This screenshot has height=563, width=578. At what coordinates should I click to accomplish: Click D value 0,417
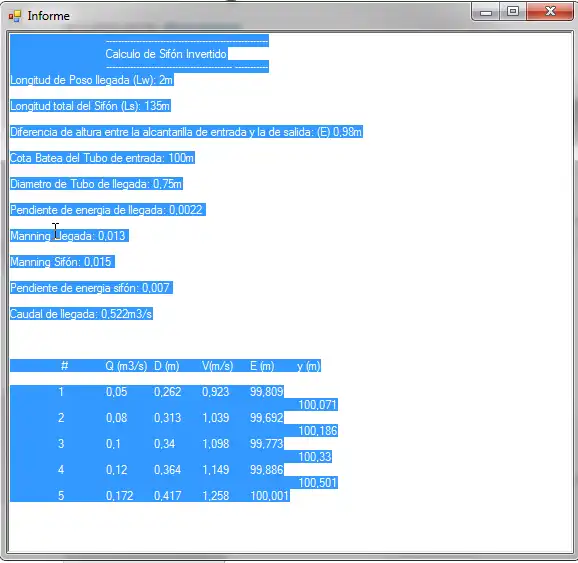coord(168,496)
